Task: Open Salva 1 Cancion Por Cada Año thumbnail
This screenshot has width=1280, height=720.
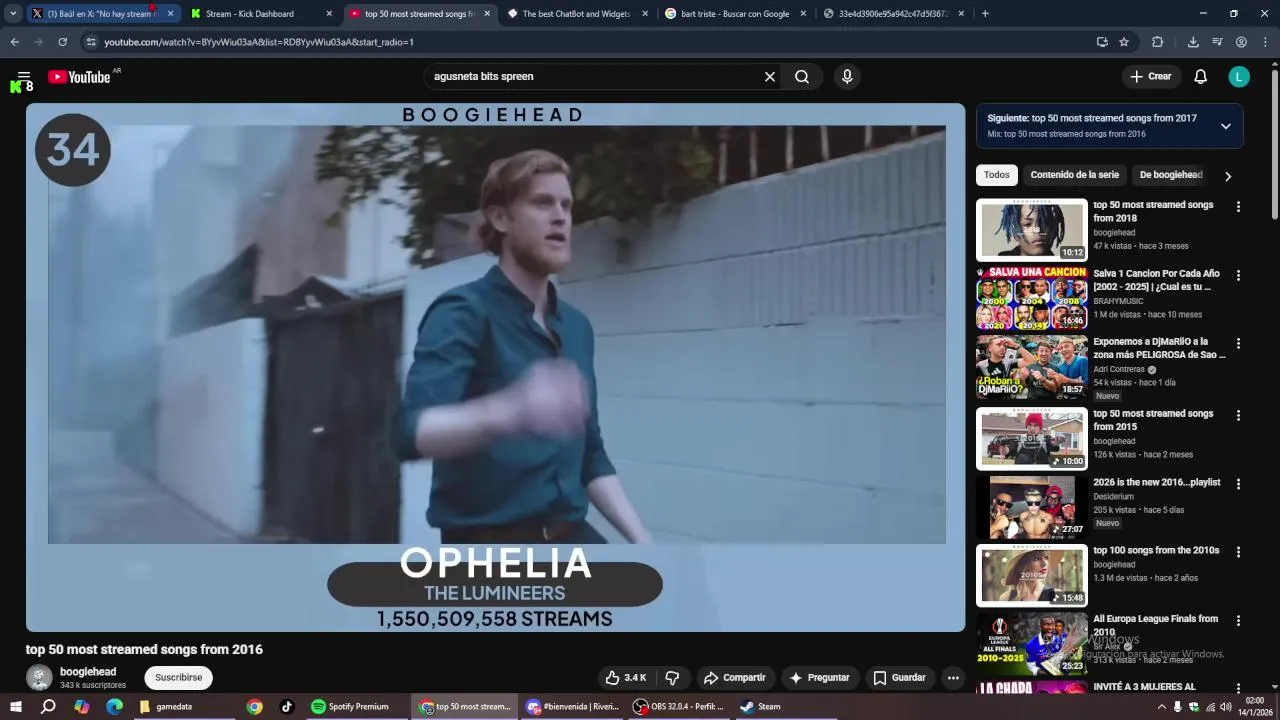Action: coord(1031,298)
